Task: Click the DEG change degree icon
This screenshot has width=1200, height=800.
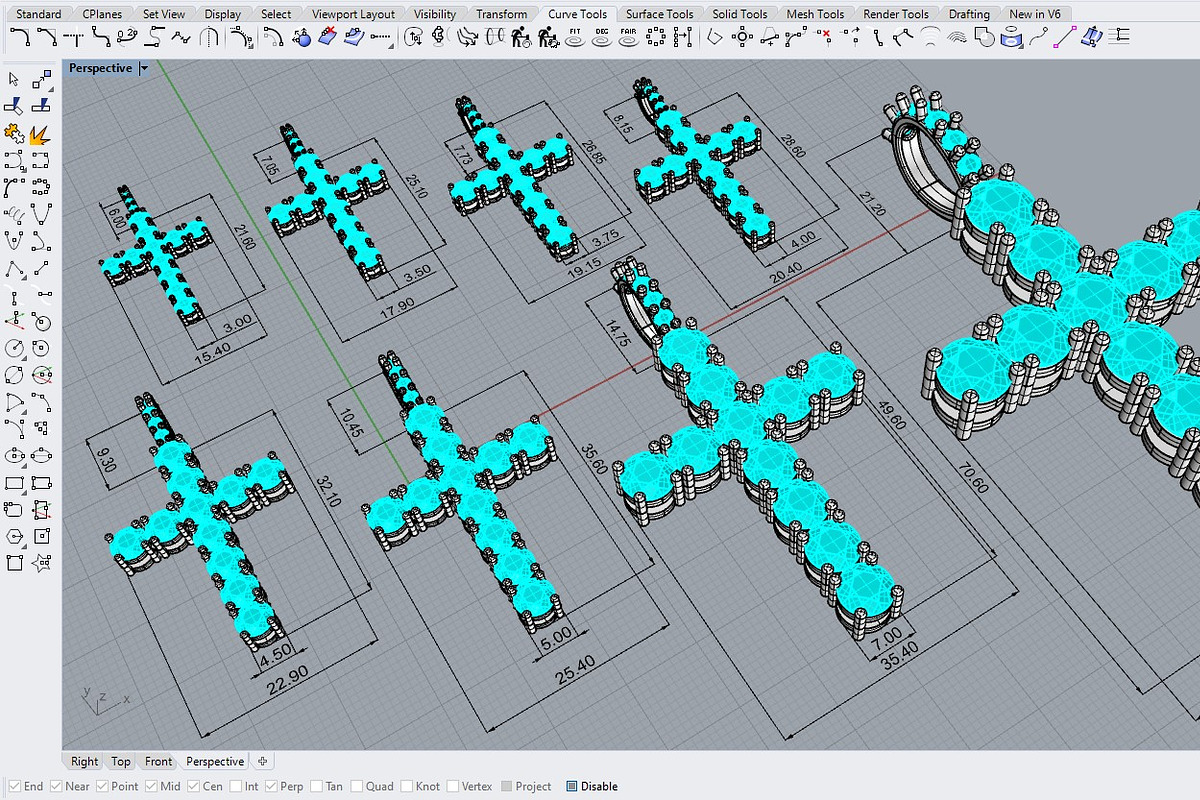Action: click(602, 39)
